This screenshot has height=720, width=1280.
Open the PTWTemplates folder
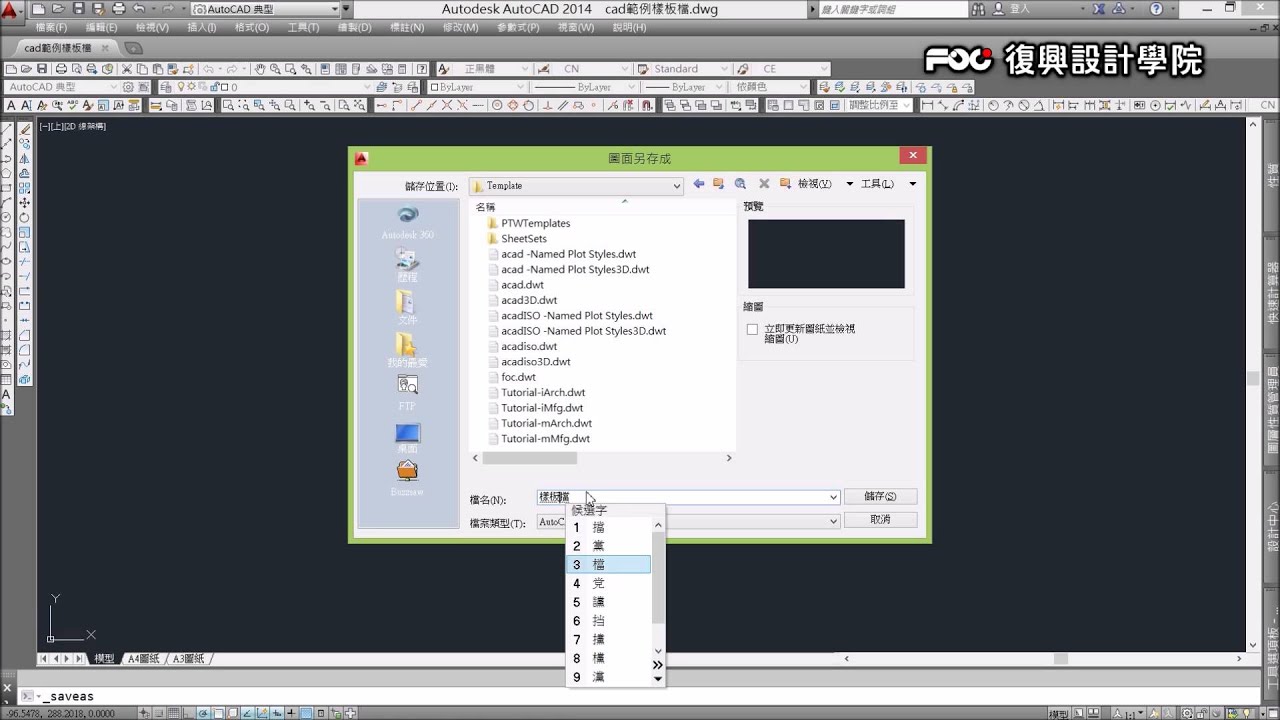coord(535,223)
